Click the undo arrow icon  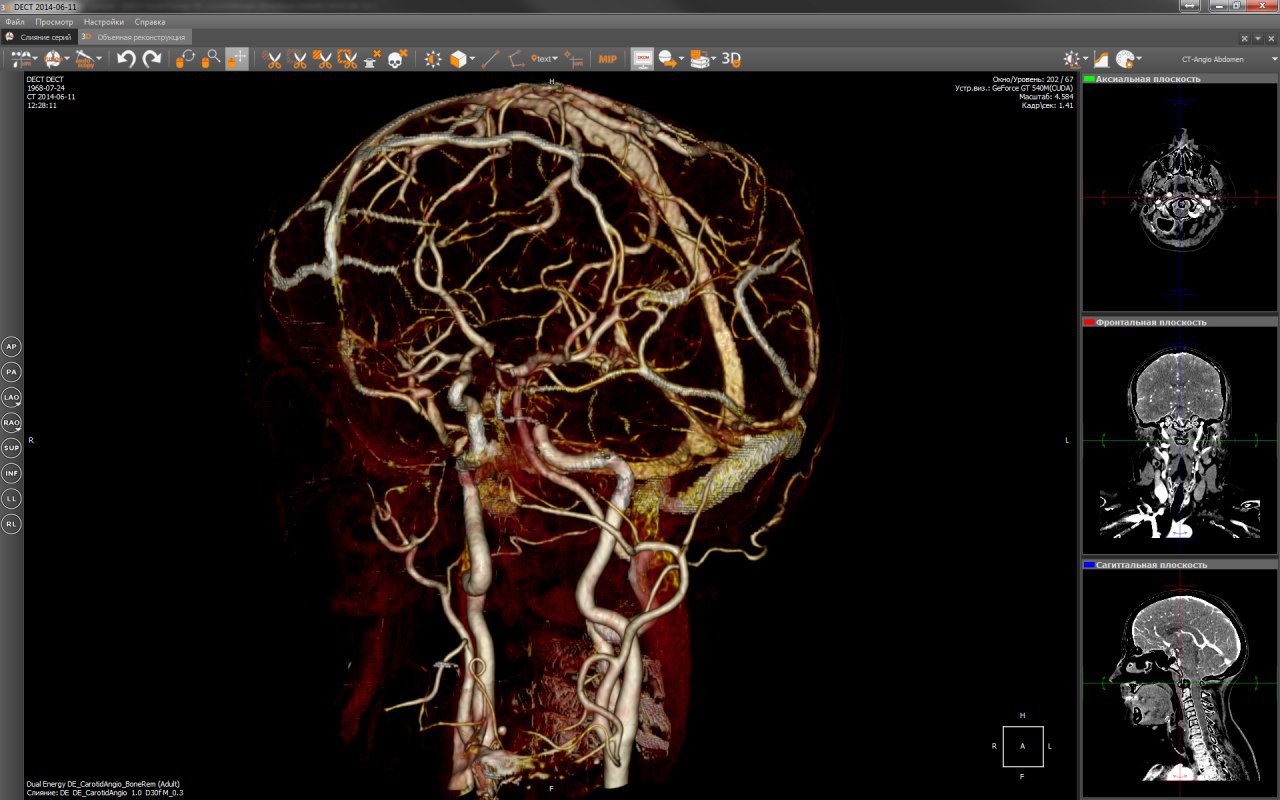tap(126, 59)
